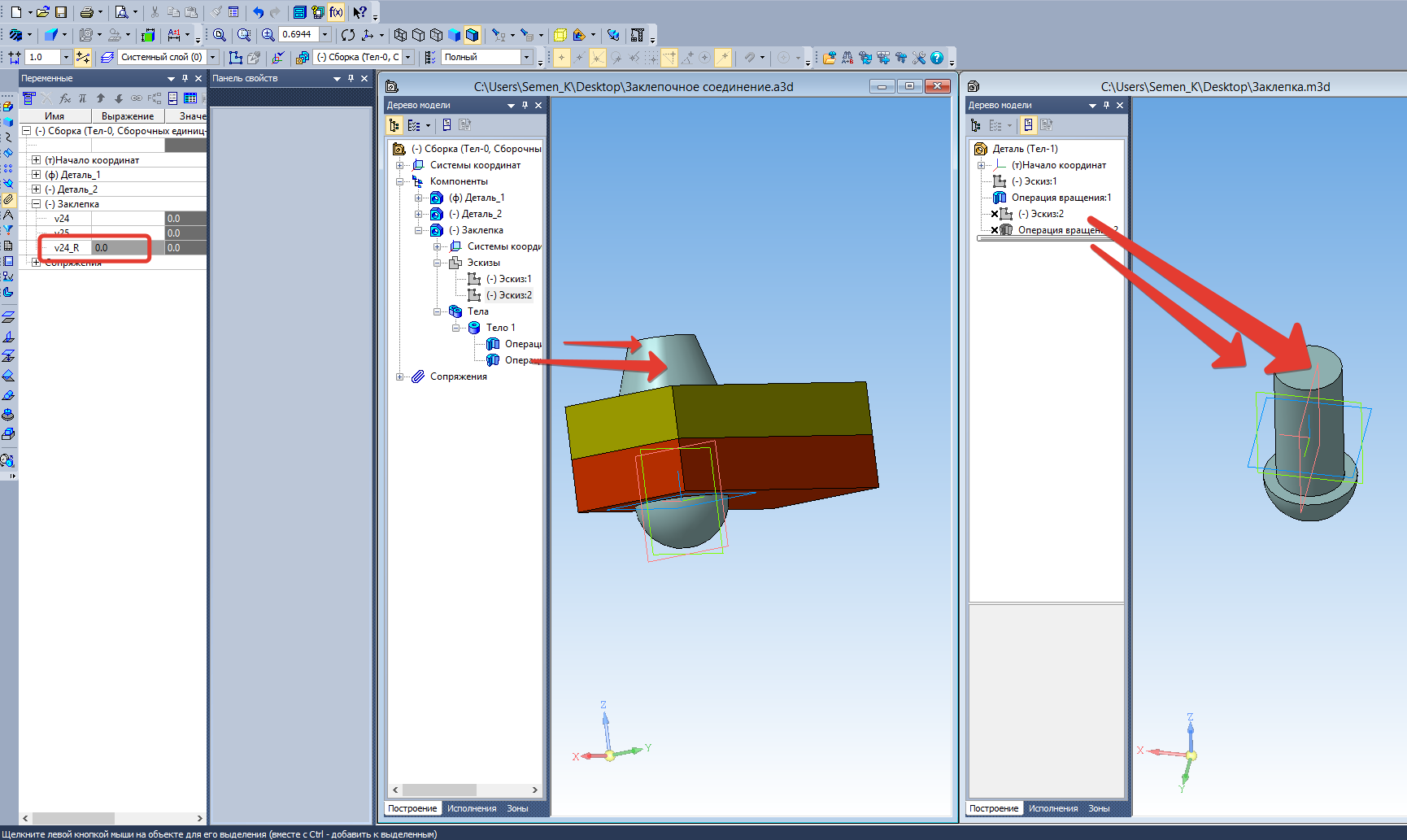Create a new document

[16, 12]
